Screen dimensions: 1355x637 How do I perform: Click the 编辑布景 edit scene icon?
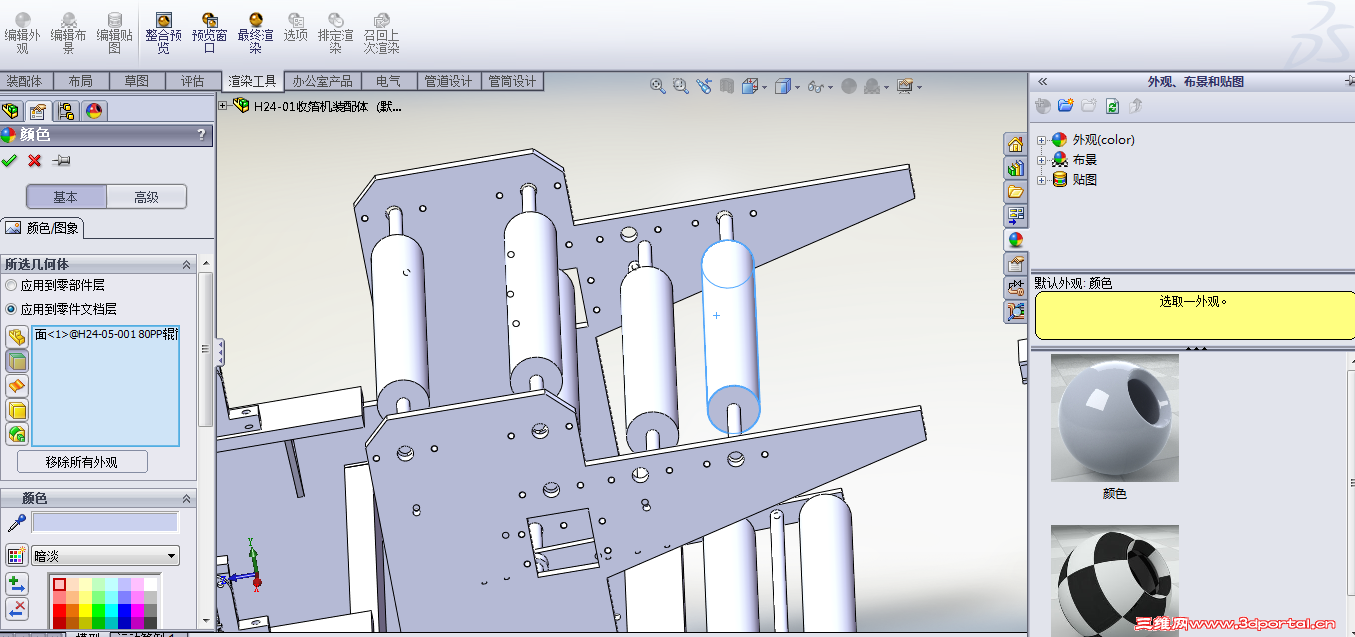[x=68, y=20]
